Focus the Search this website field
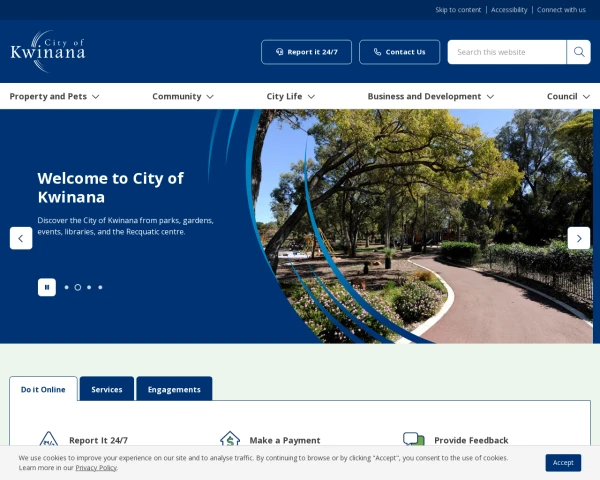600x480 pixels. point(507,52)
